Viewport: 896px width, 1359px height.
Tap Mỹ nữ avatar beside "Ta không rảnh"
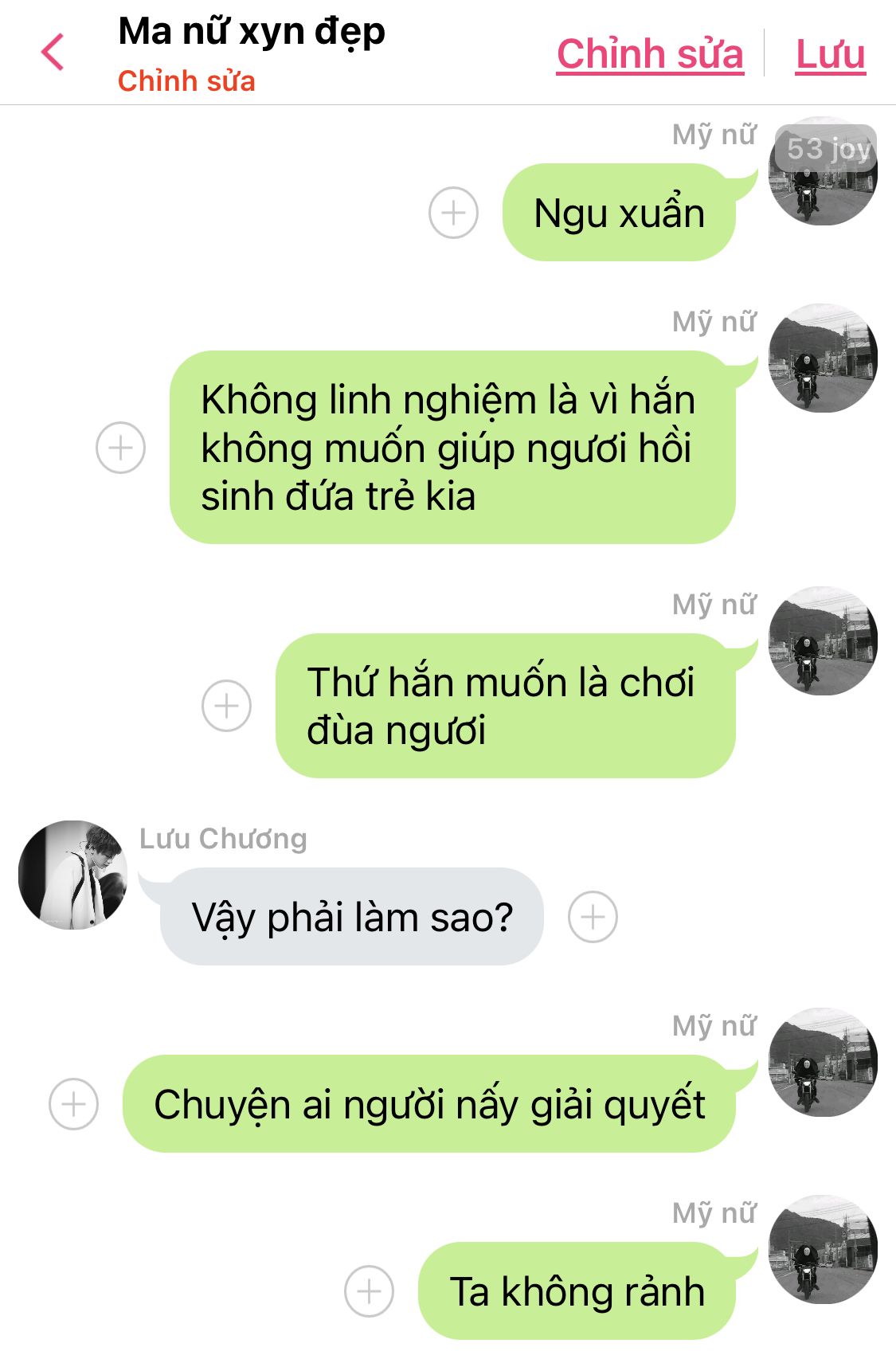click(x=823, y=1249)
